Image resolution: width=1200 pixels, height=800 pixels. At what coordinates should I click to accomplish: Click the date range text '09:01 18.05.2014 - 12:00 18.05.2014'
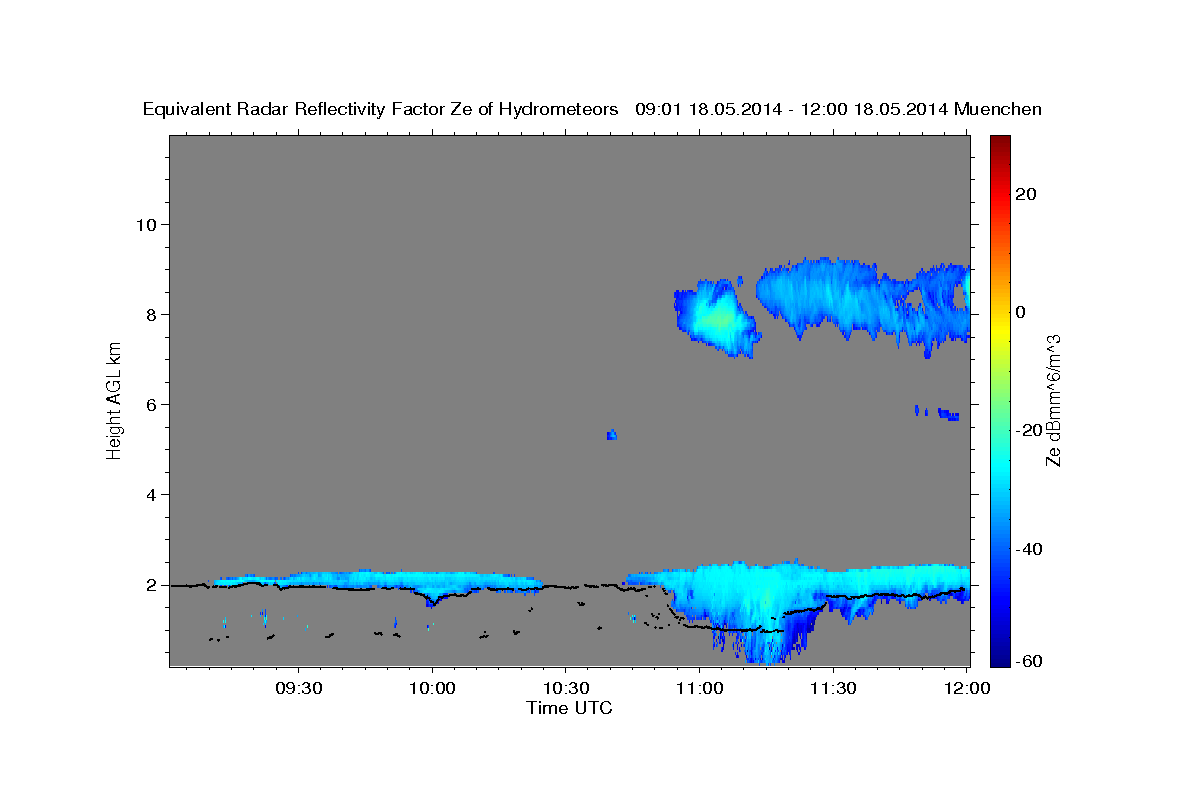tap(792, 109)
